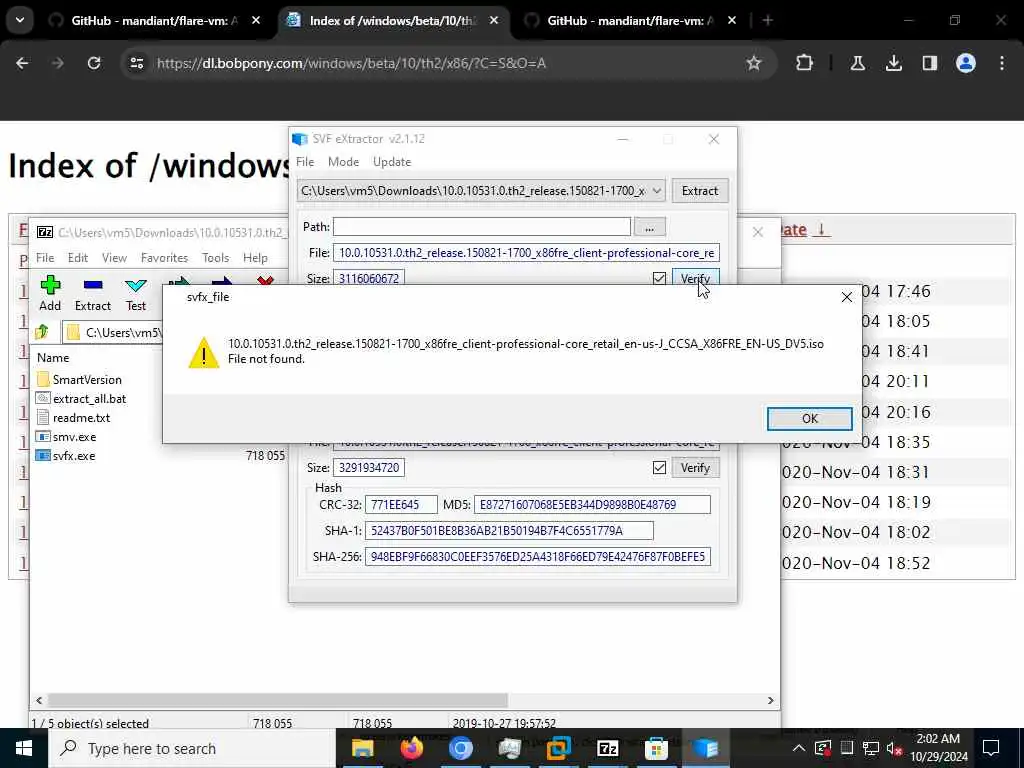Open the SVF file path dropdown
This screenshot has width=1024, height=768.
(x=657, y=191)
